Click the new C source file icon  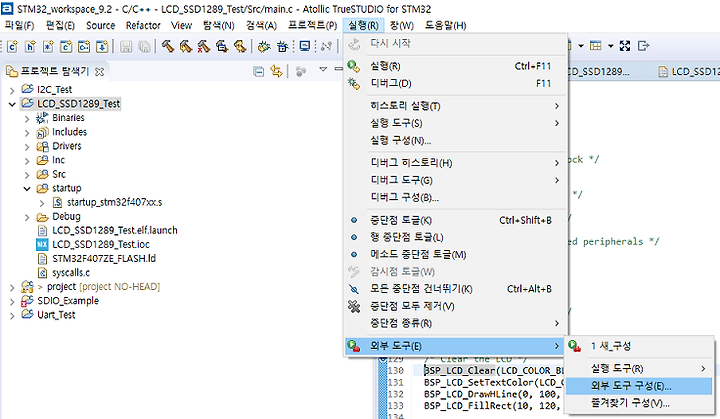(x=12, y=46)
